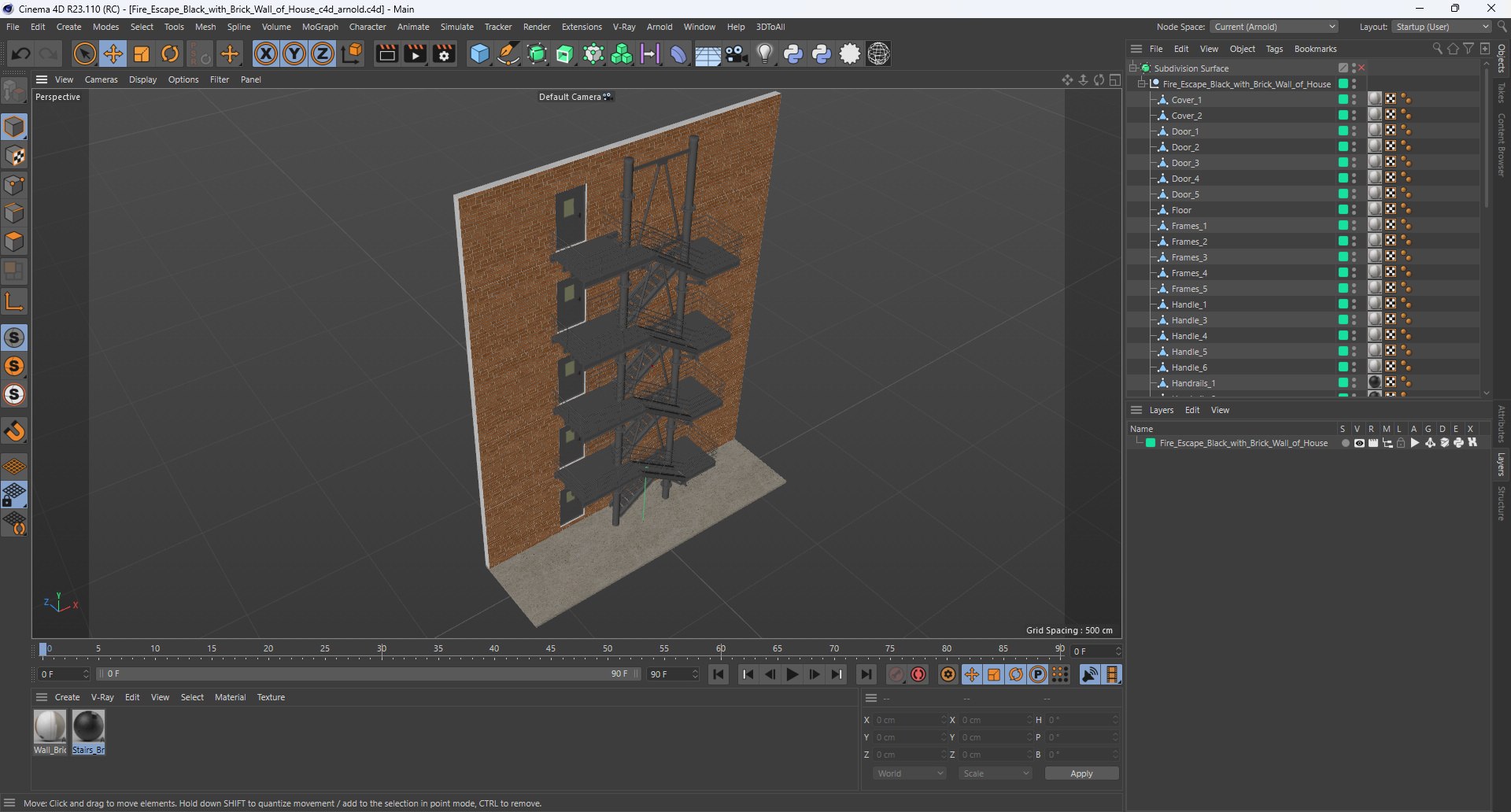Select the Scale tool
1511x812 pixels.
click(142, 54)
